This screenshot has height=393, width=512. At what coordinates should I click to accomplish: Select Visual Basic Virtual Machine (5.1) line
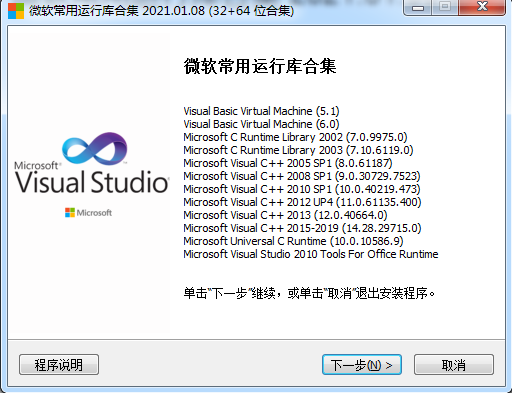point(261,111)
